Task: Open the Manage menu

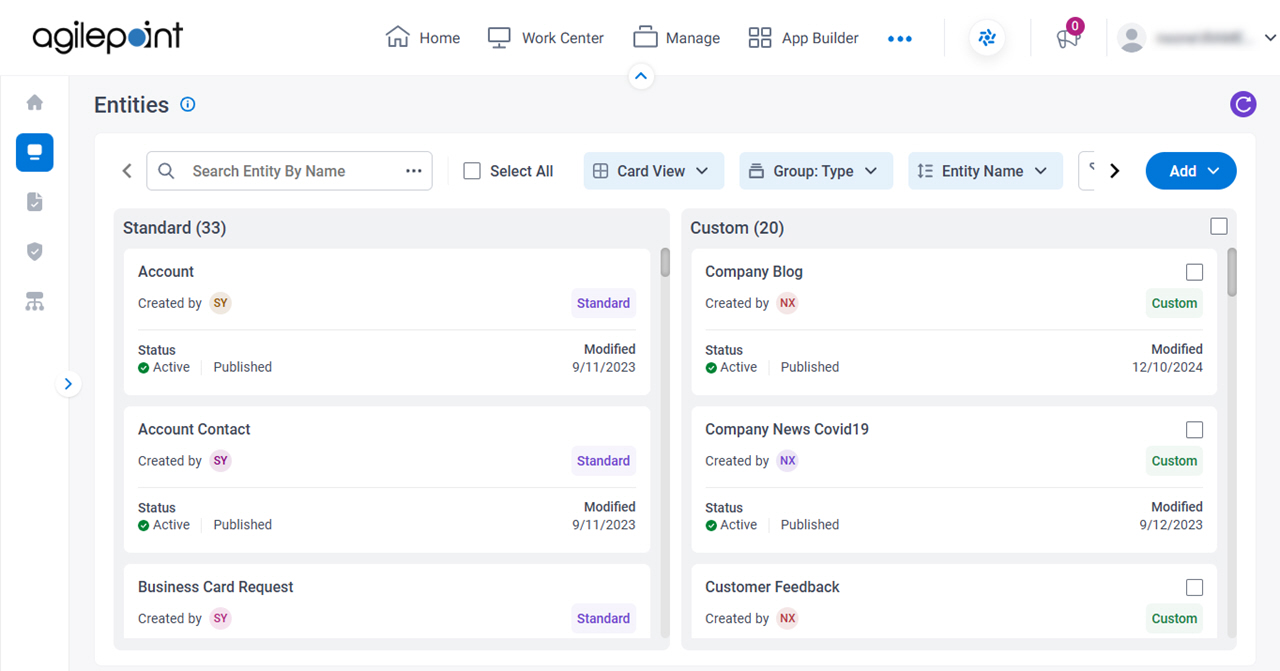Action: pyautogui.click(x=677, y=38)
